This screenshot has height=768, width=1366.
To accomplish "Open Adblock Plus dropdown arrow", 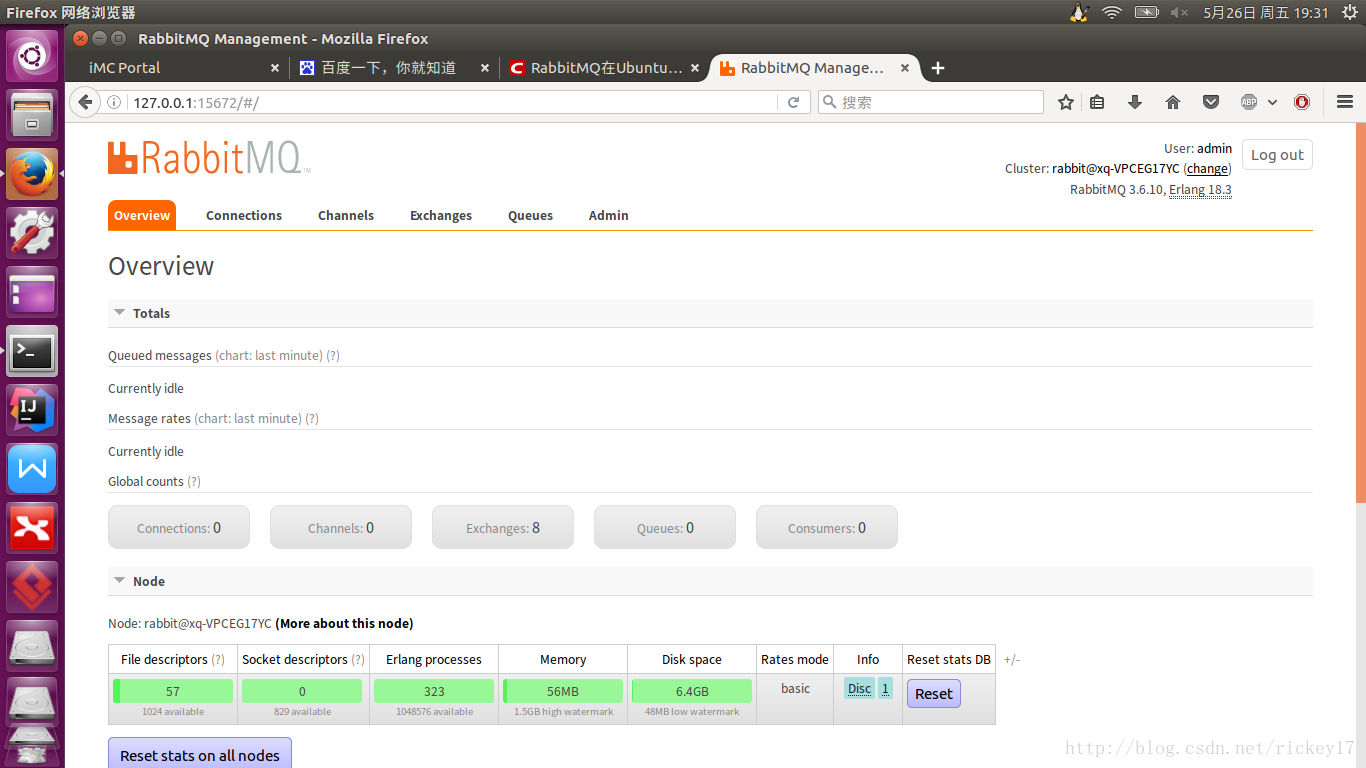I will coord(1272,102).
